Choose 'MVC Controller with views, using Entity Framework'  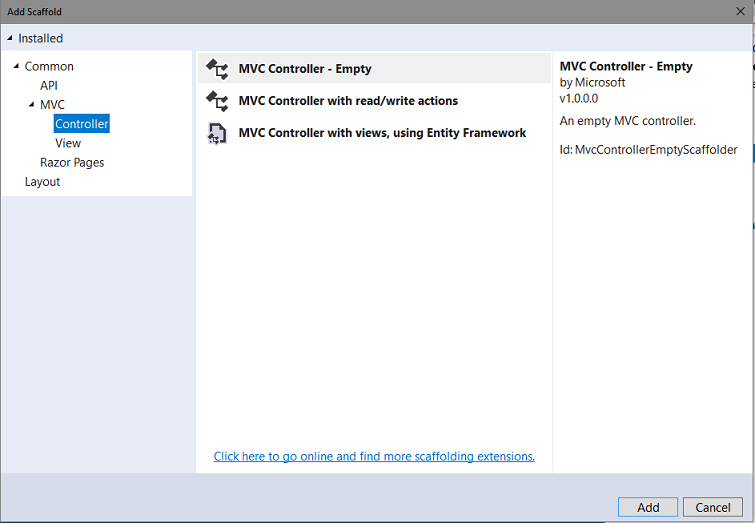(x=382, y=133)
